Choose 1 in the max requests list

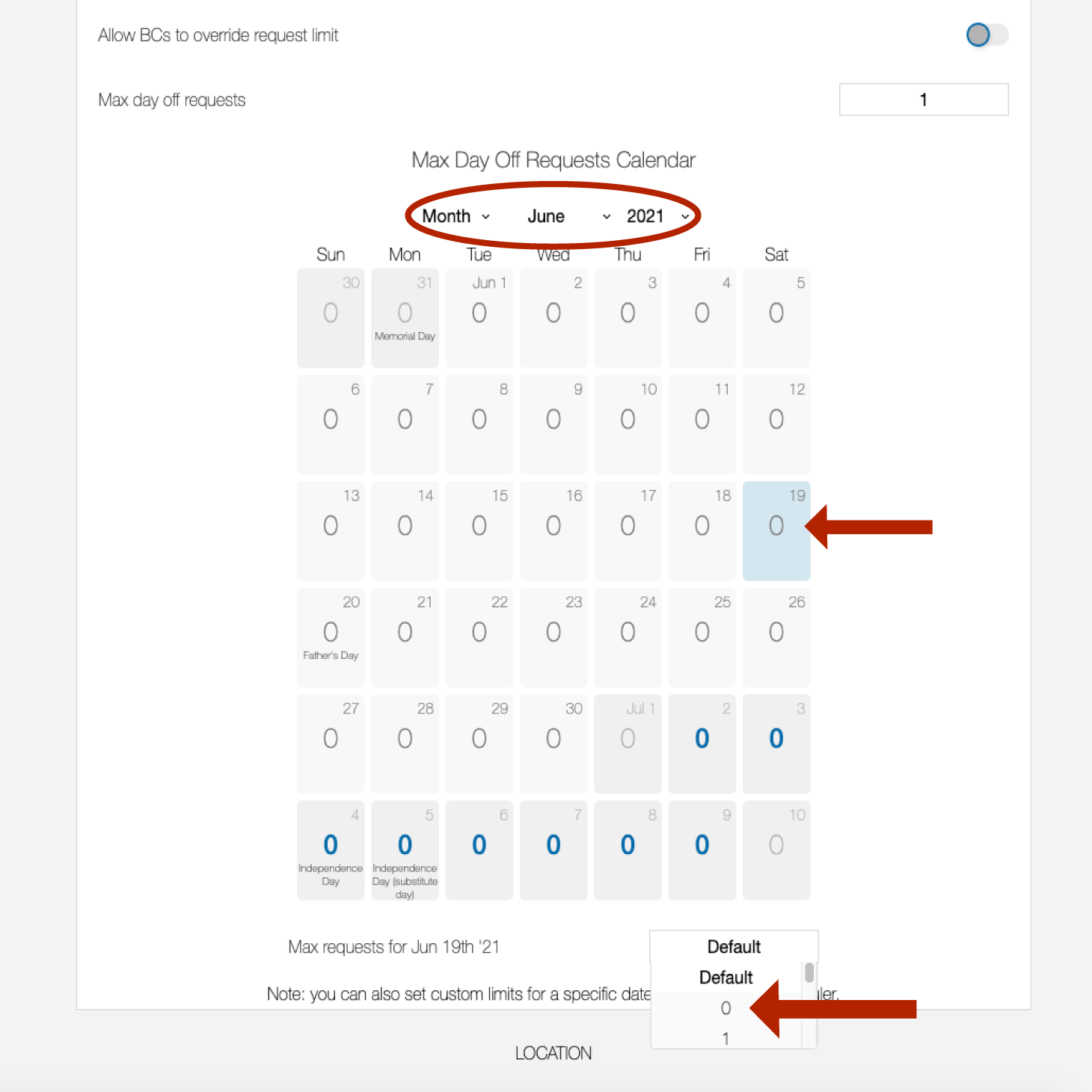point(726,1038)
